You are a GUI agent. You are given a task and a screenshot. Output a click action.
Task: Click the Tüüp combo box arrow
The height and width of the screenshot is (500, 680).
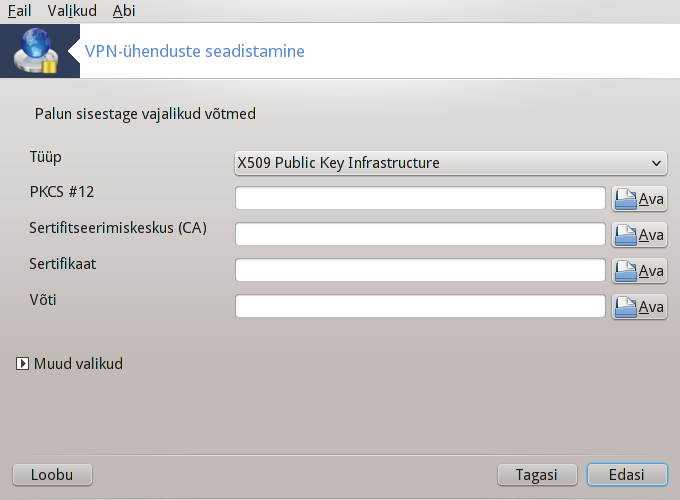[656, 163]
